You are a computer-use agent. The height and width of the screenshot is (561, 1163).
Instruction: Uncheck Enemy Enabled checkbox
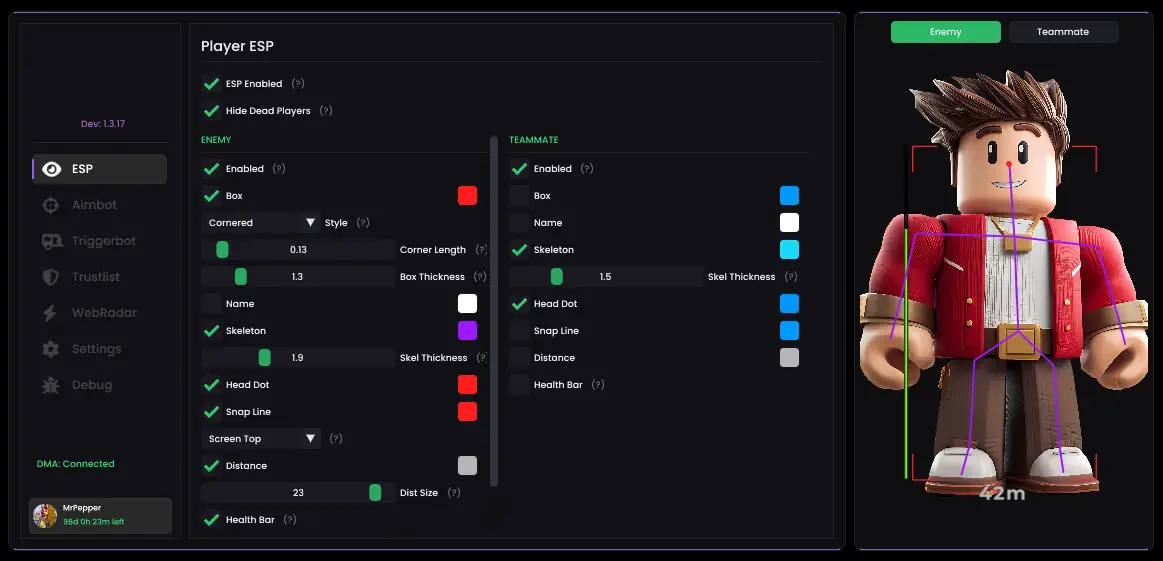coord(211,168)
